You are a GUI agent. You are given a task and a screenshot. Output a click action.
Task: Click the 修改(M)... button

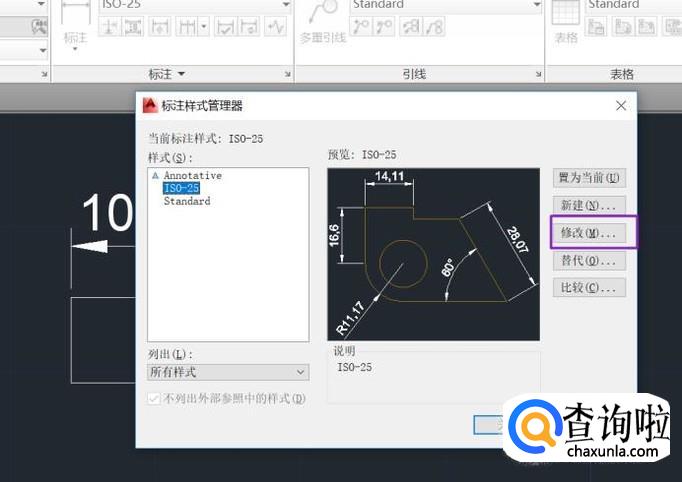[589, 233]
